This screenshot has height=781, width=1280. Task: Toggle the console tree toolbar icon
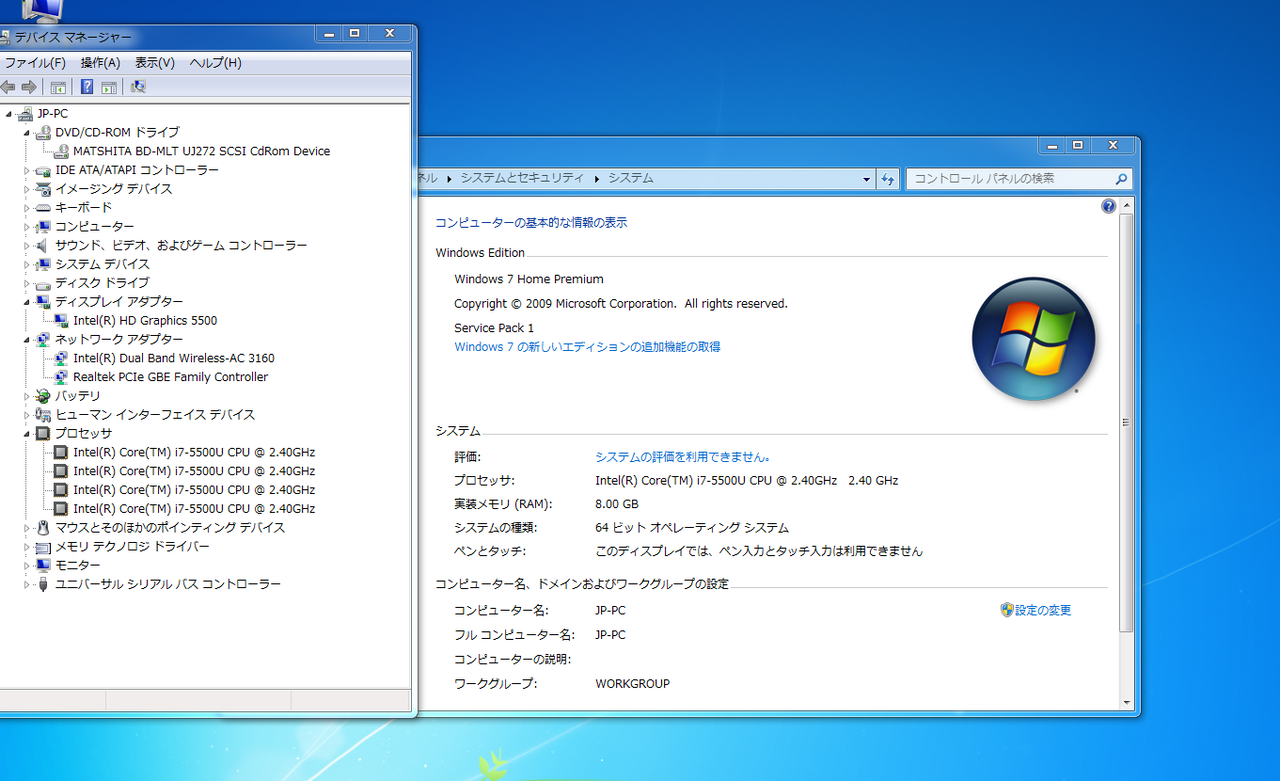(x=58, y=87)
